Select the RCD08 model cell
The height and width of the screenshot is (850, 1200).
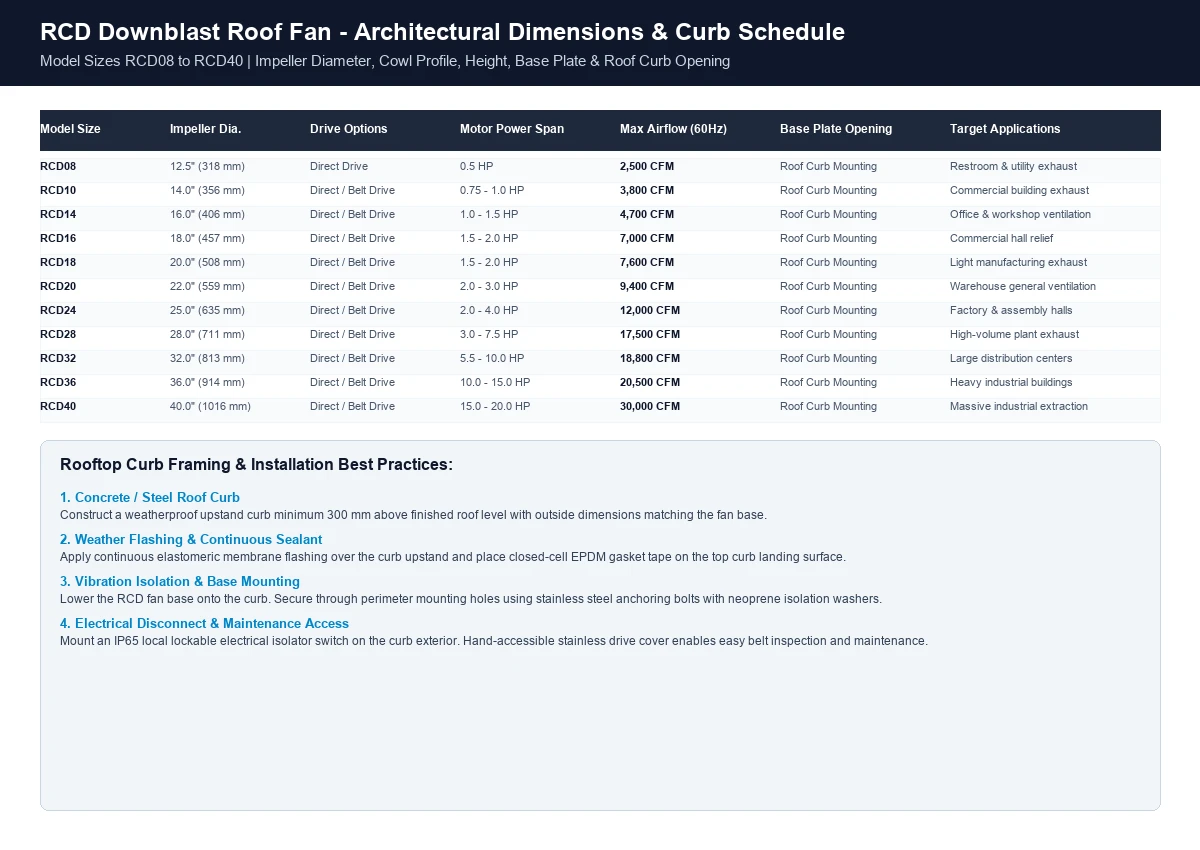[x=58, y=166]
